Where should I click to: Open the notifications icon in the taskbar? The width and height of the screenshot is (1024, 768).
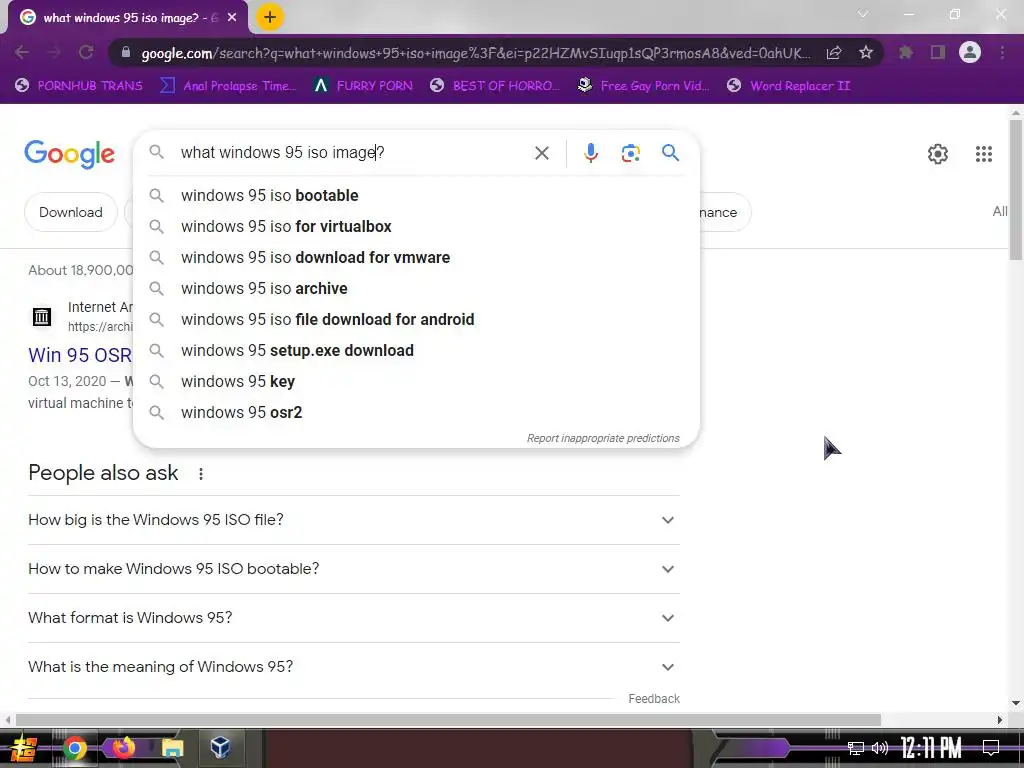coord(991,748)
